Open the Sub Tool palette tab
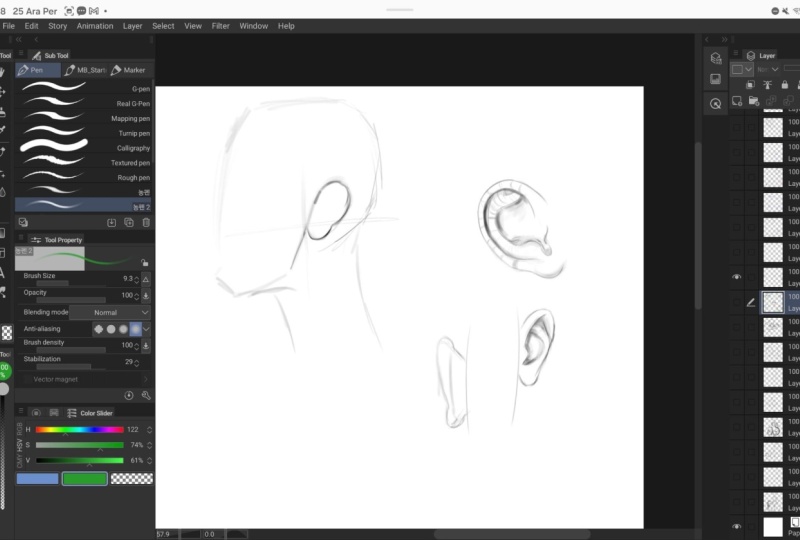This screenshot has height=540, width=800. point(51,55)
